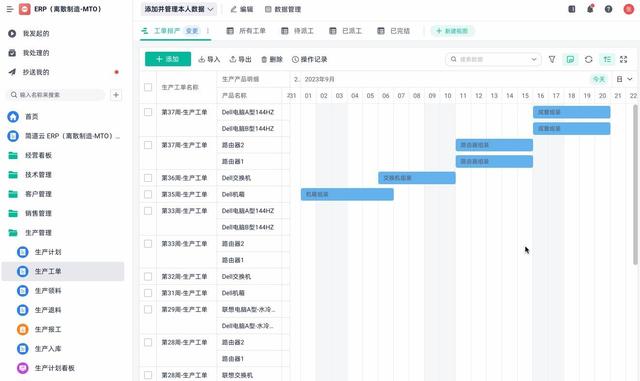The width and height of the screenshot is (640, 381).
Task: Click the red ERP app logo
Action: (24, 9)
